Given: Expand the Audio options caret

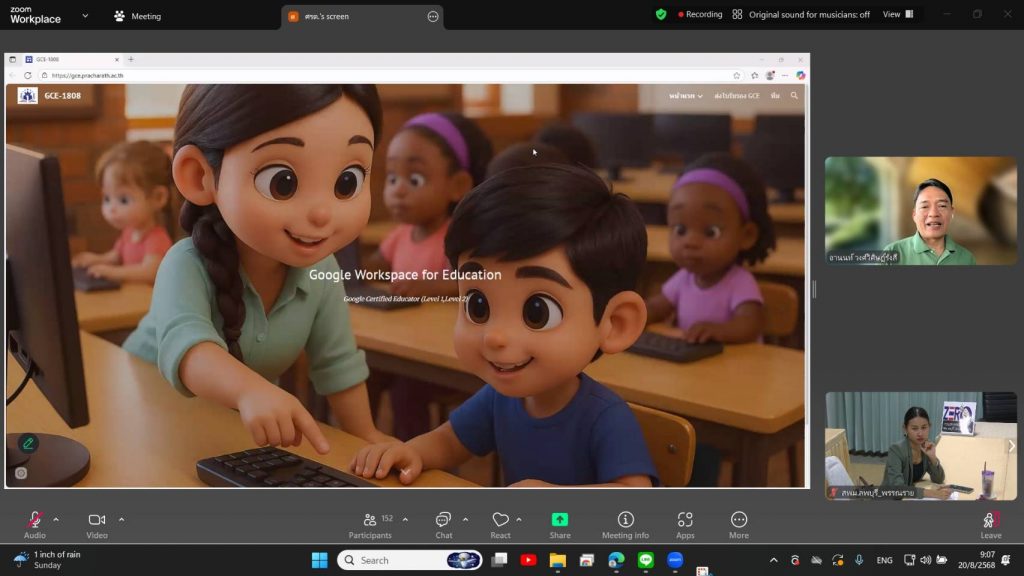Looking at the screenshot, I should click(56, 520).
